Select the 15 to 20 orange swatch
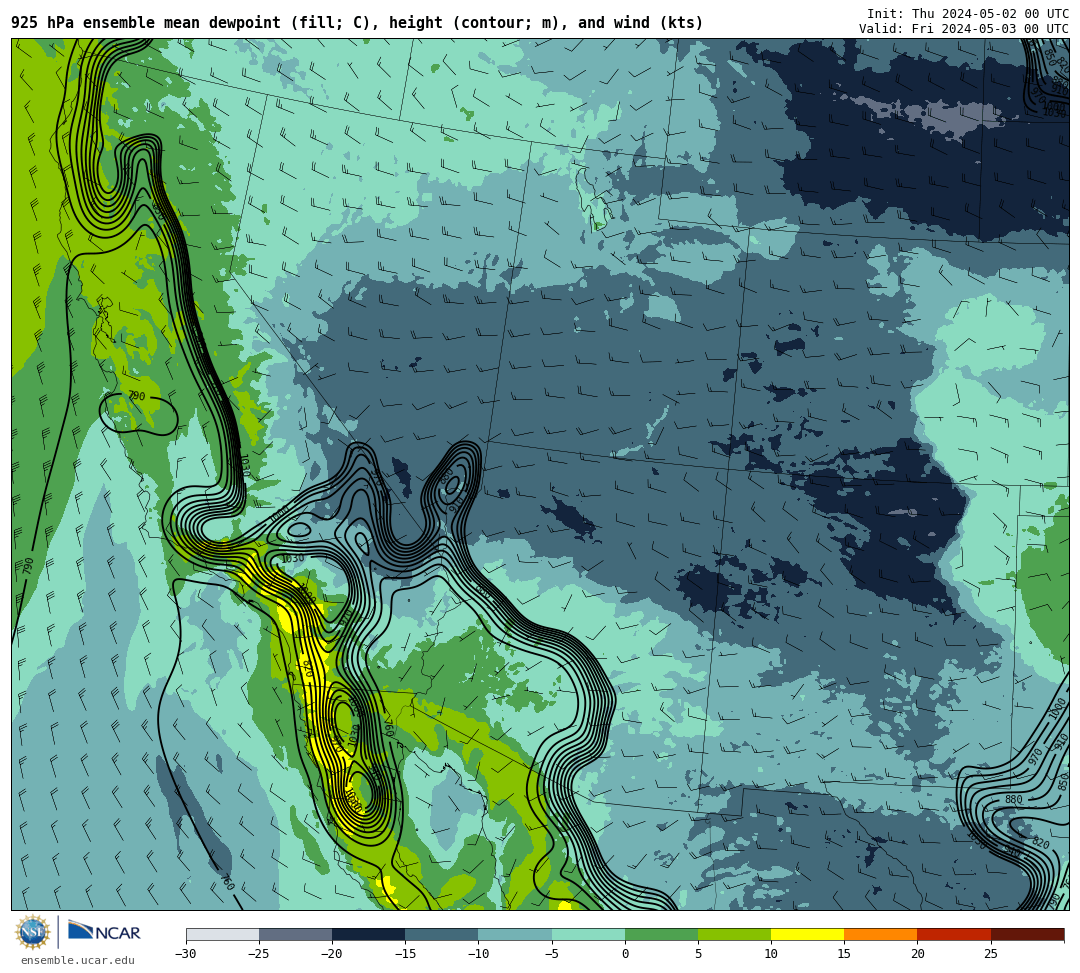1080x973 pixels. point(881,934)
